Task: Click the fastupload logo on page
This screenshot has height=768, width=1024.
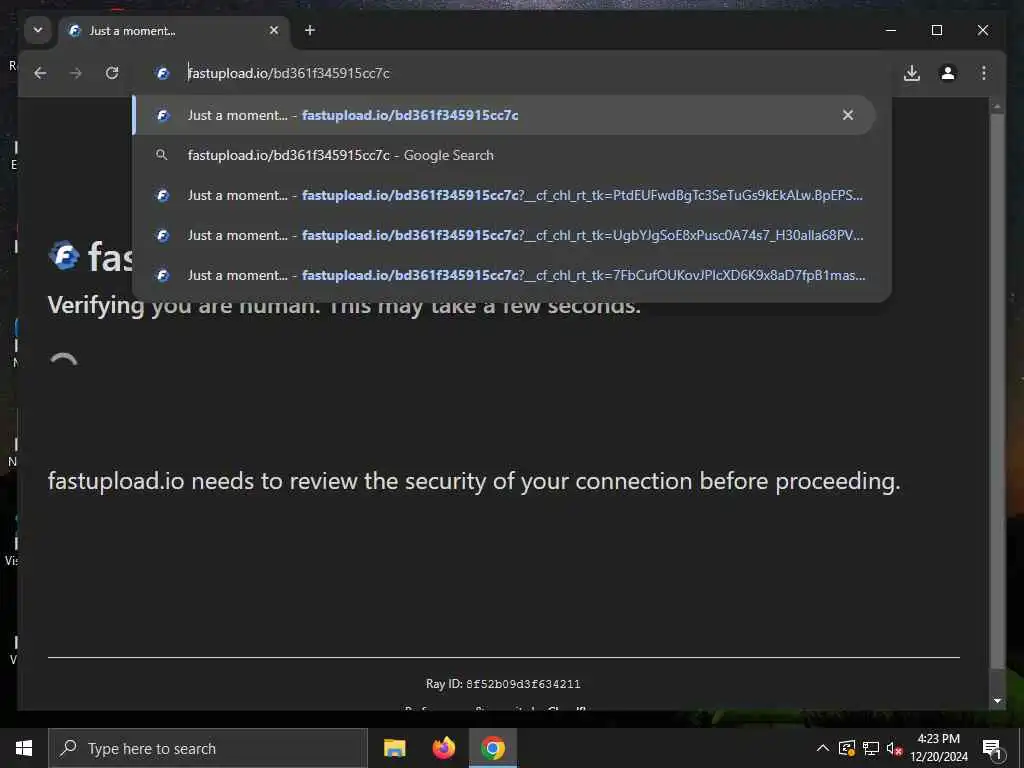Action: point(64,255)
